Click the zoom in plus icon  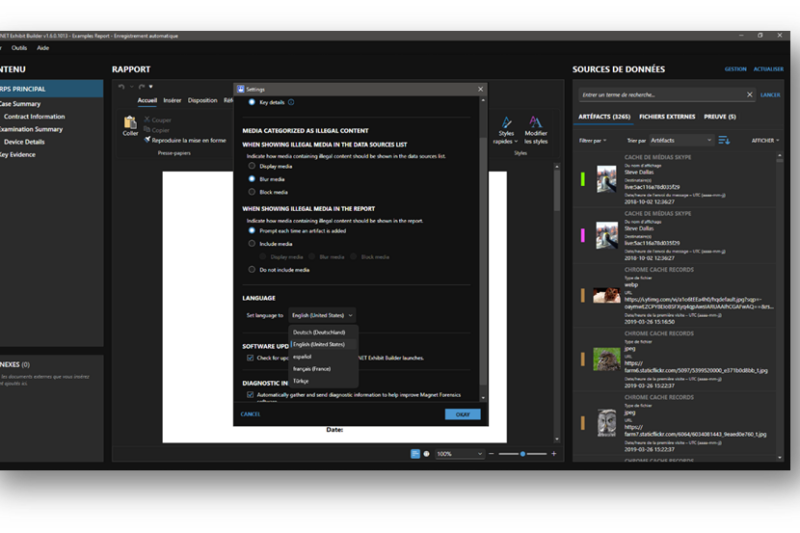[554, 453]
